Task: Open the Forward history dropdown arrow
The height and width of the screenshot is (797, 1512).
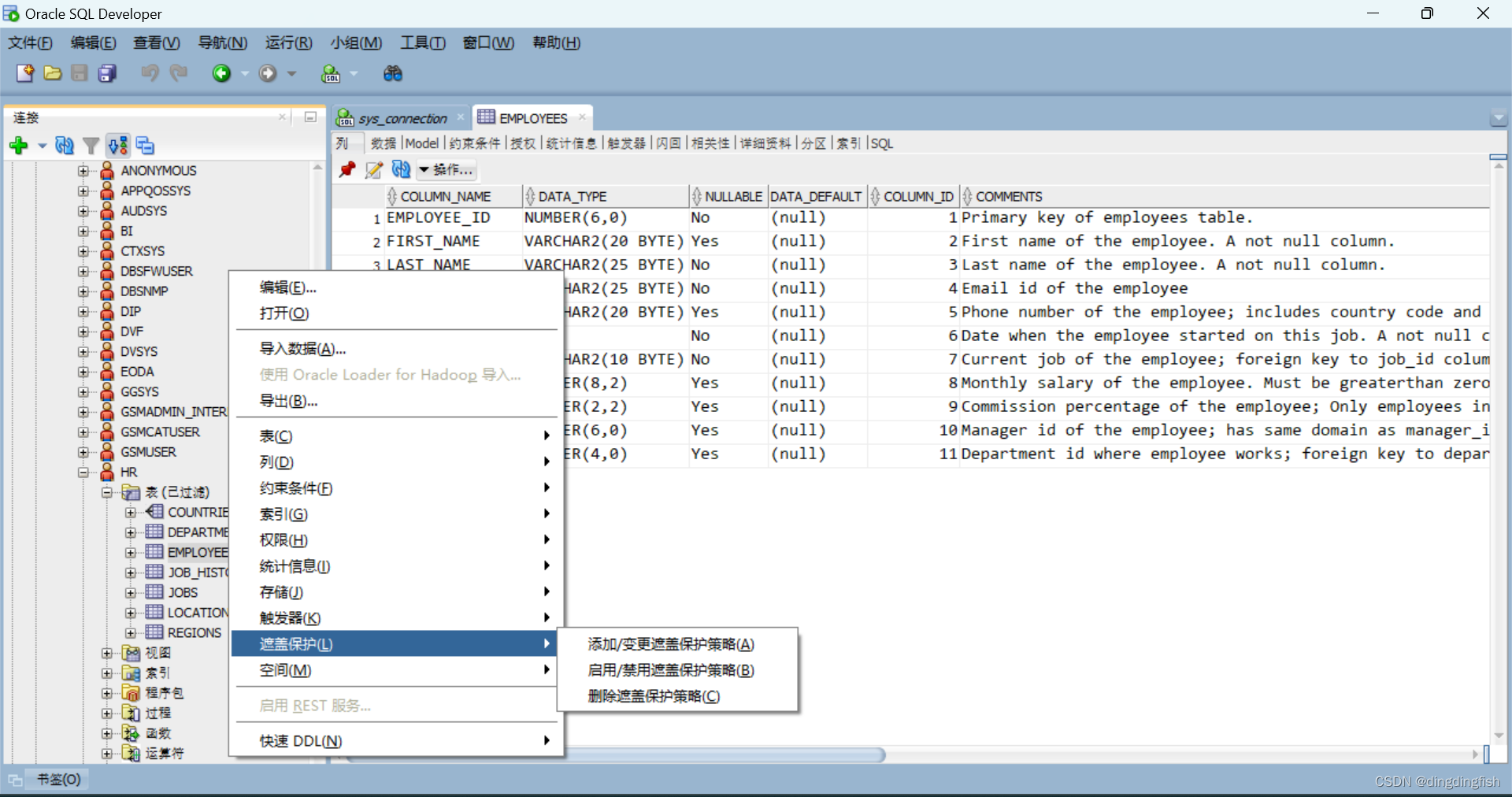Action: (x=291, y=73)
